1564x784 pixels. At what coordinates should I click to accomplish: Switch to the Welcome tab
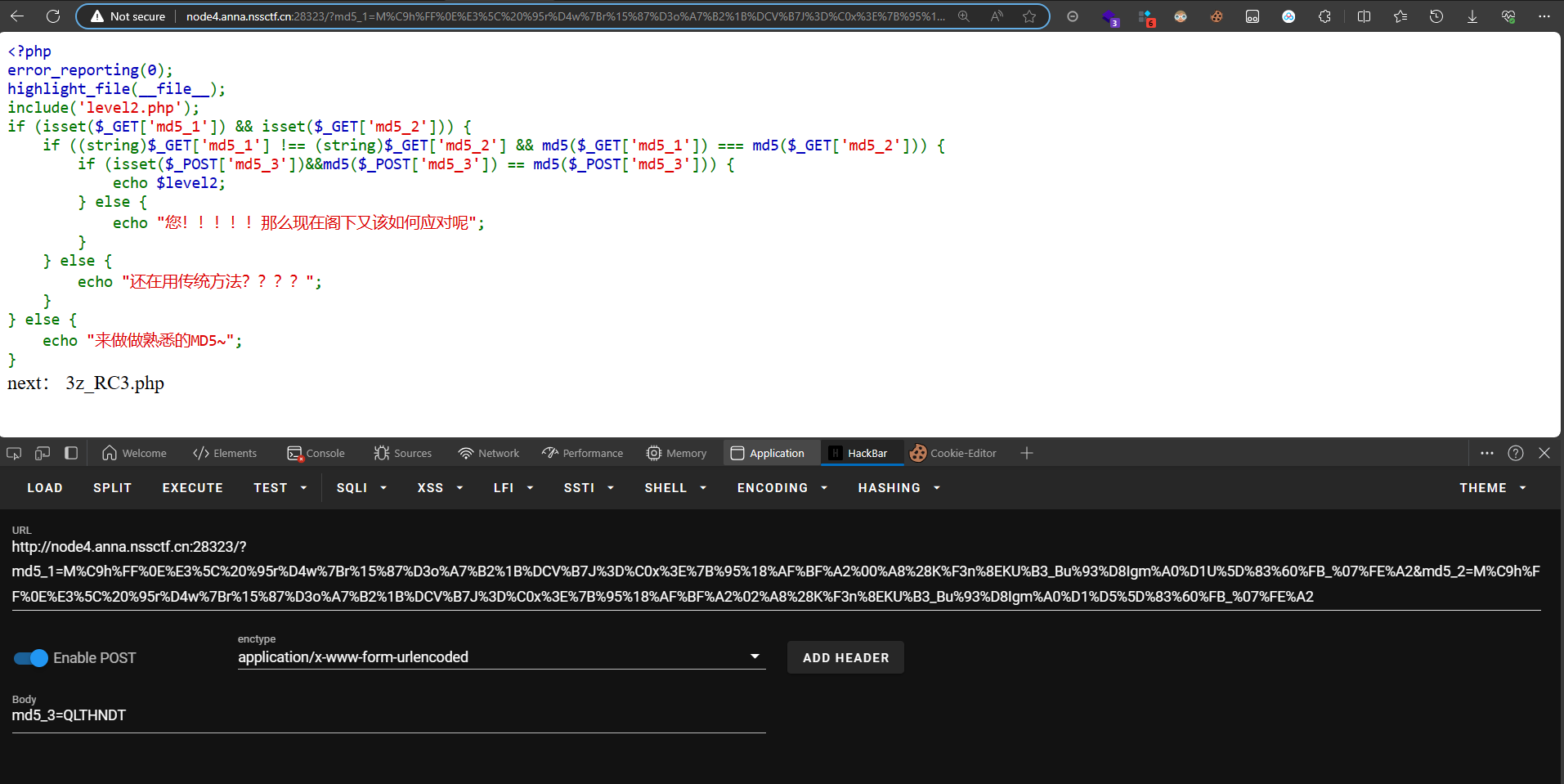134,453
